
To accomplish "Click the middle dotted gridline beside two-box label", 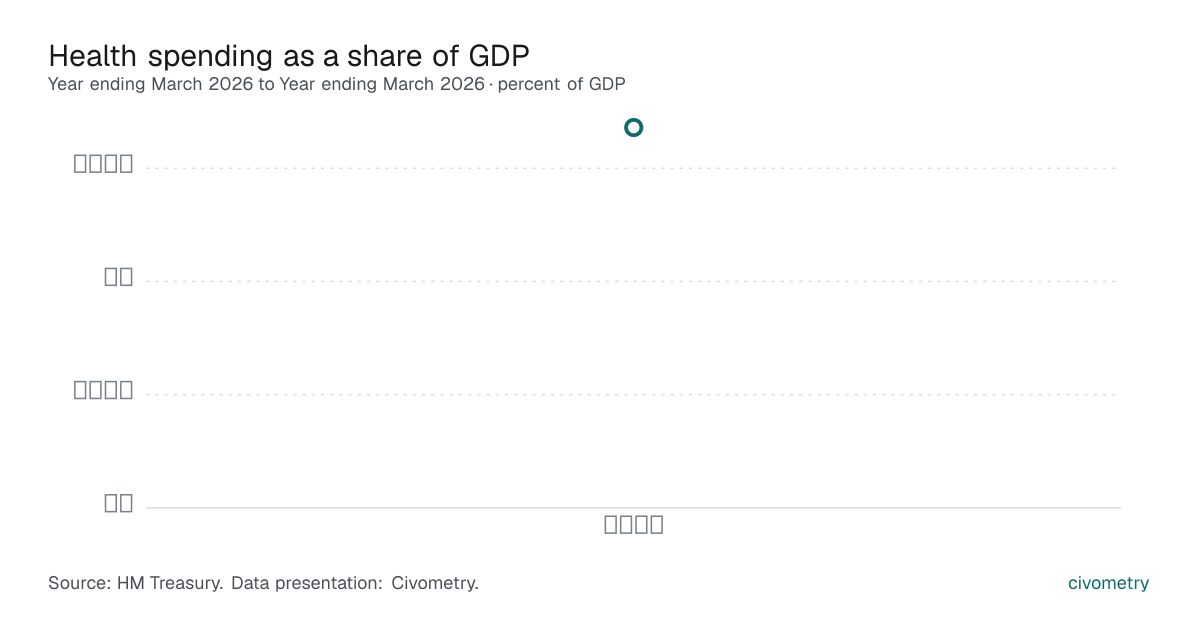I will (x=633, y=281).
